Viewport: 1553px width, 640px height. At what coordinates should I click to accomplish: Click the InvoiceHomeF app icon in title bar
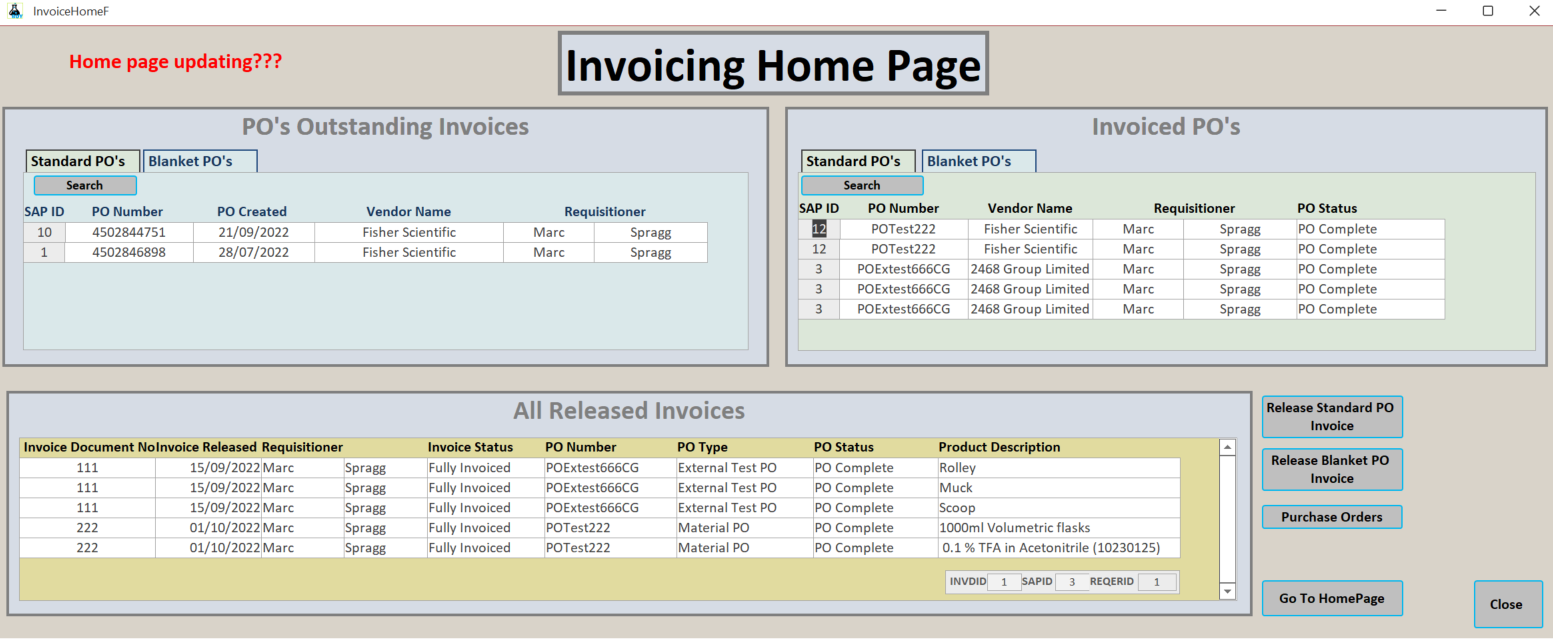tap(14, 11)
